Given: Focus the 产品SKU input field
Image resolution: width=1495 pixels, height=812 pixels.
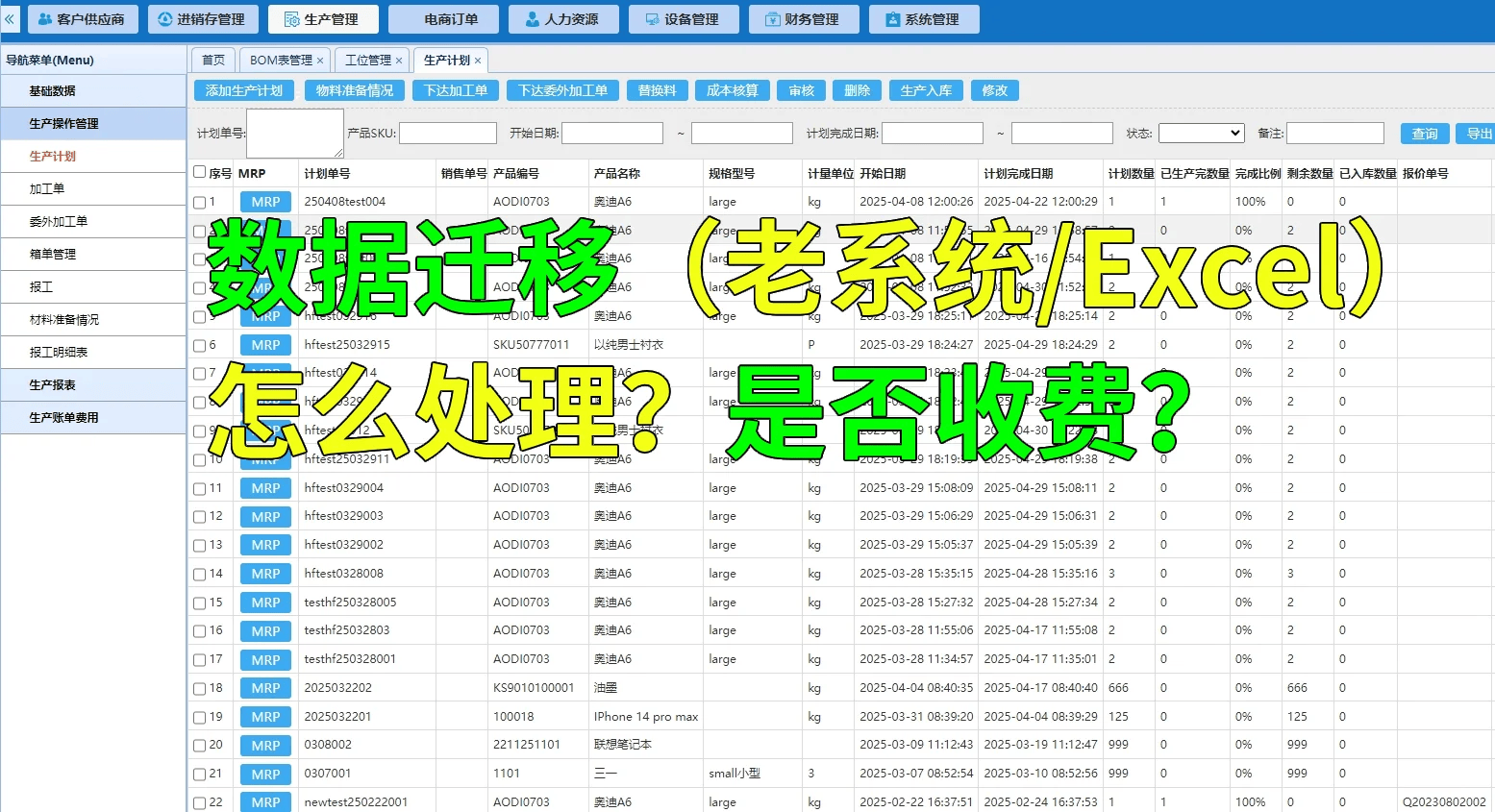Looking at the screenshot, I should (x=448, y=133).
